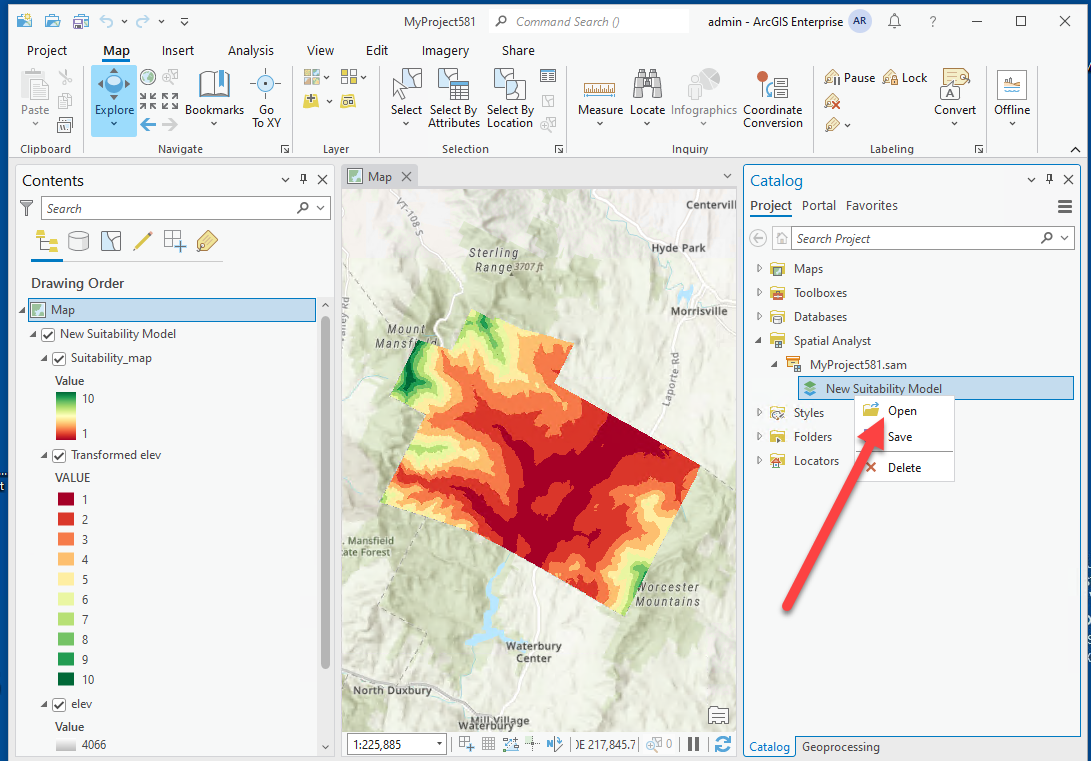Screen dimensions: 1091x761
Task: Switch to the Imagery ribbon tab
Action: coord(445,50)
